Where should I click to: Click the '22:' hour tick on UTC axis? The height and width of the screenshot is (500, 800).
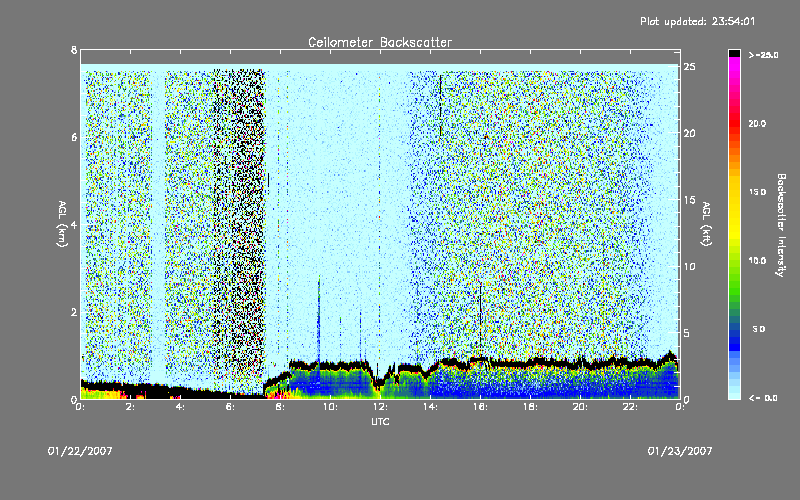[x=630, y=407]
